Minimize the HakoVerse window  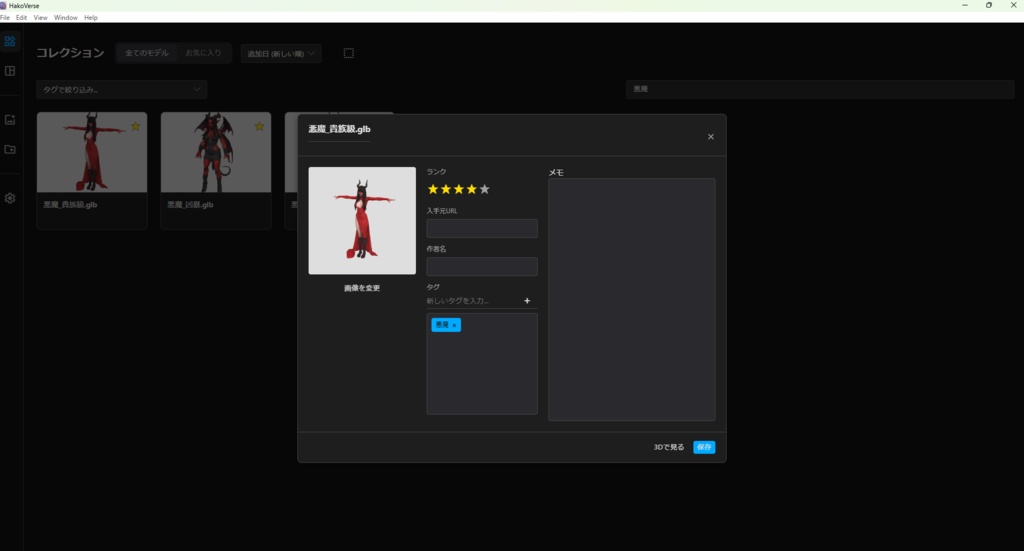(x=965, y=5)
